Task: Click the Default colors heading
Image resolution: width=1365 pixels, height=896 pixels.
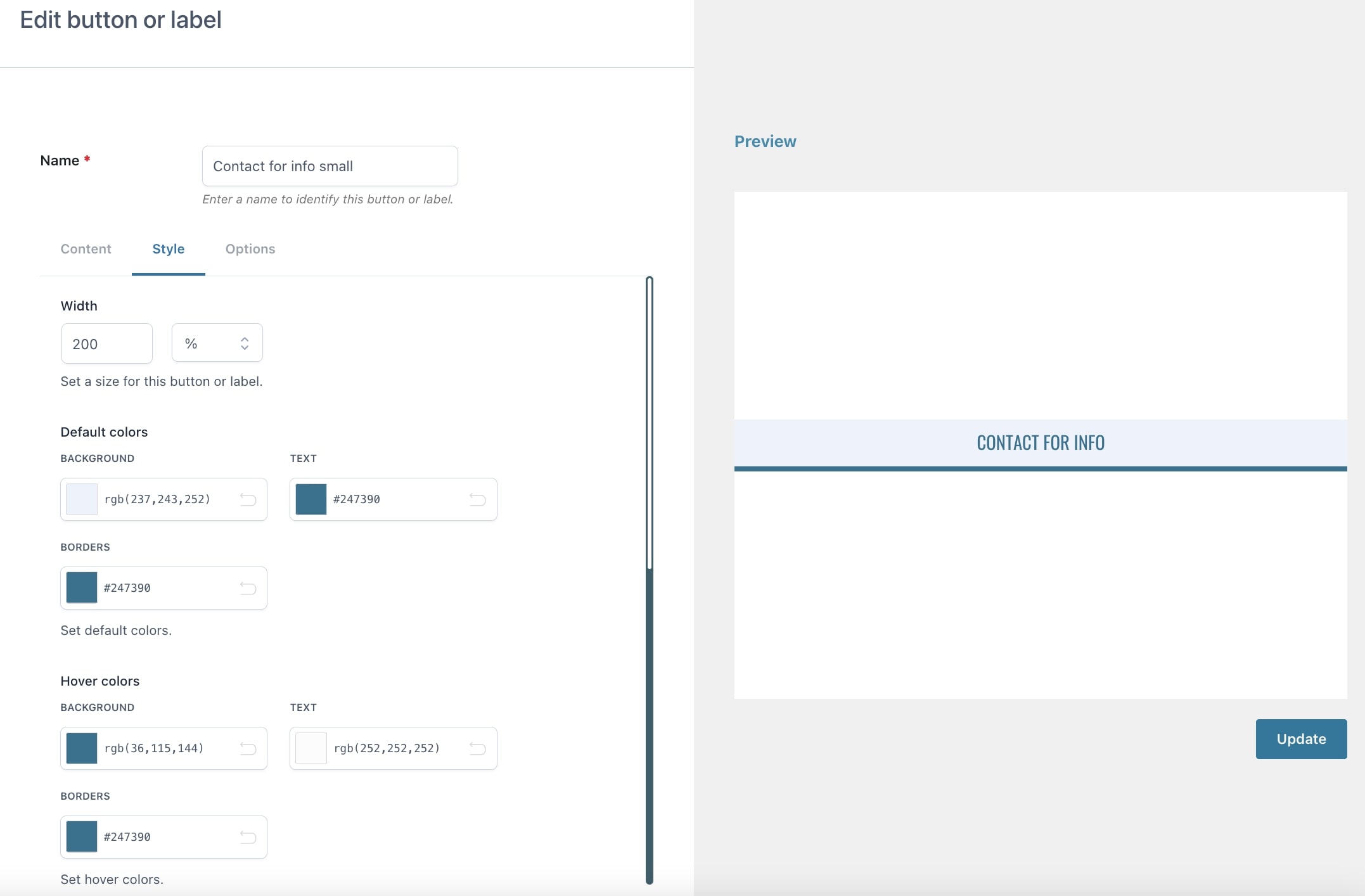Action: coord(104,432)
